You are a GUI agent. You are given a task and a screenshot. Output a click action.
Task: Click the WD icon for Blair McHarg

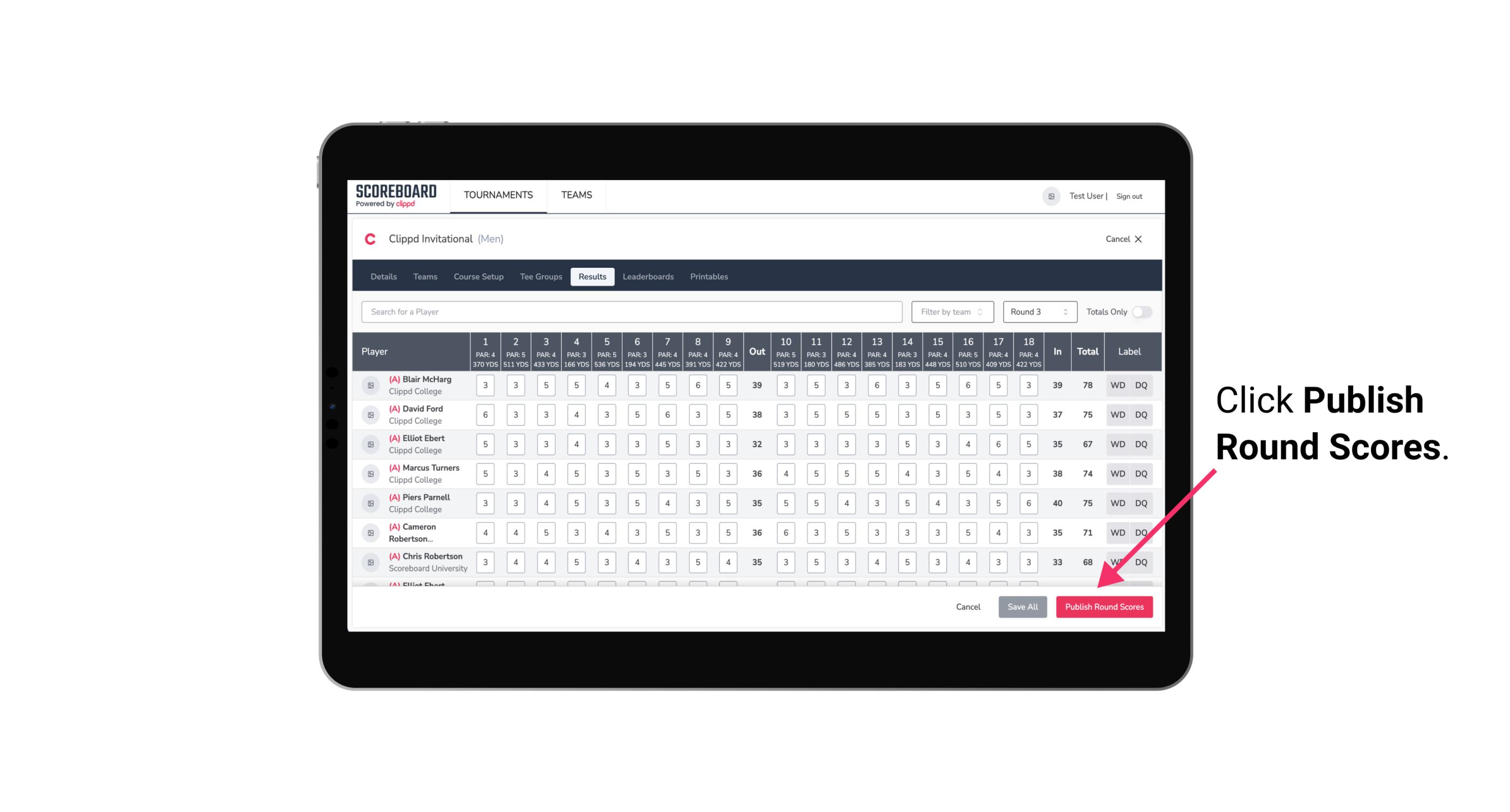click(x=1117, y=385)
